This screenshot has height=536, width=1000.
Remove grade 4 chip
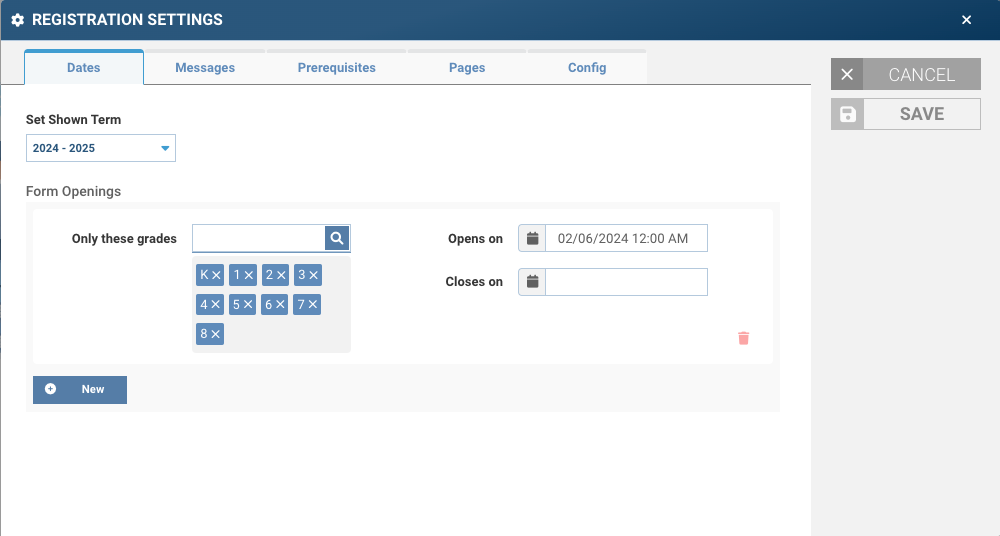216,304
